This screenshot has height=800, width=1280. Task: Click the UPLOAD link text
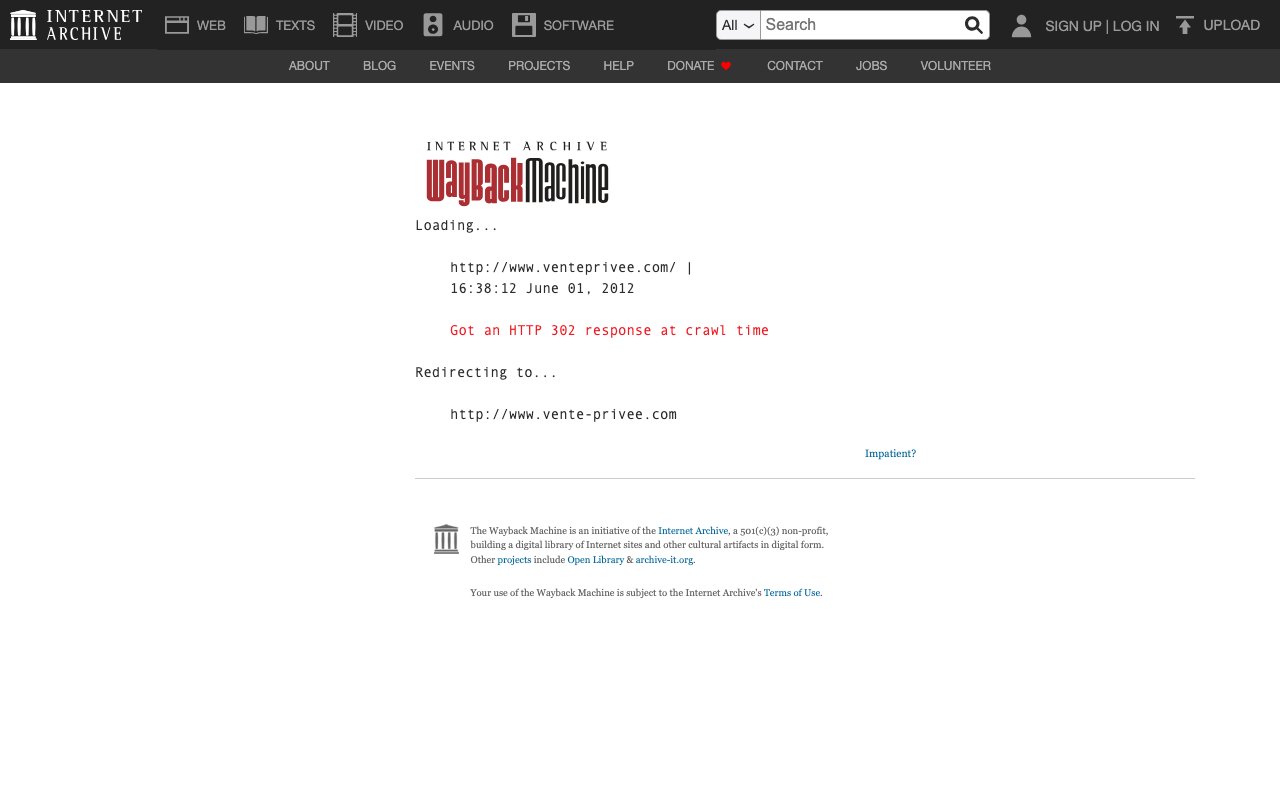(x=1232, y=25)
